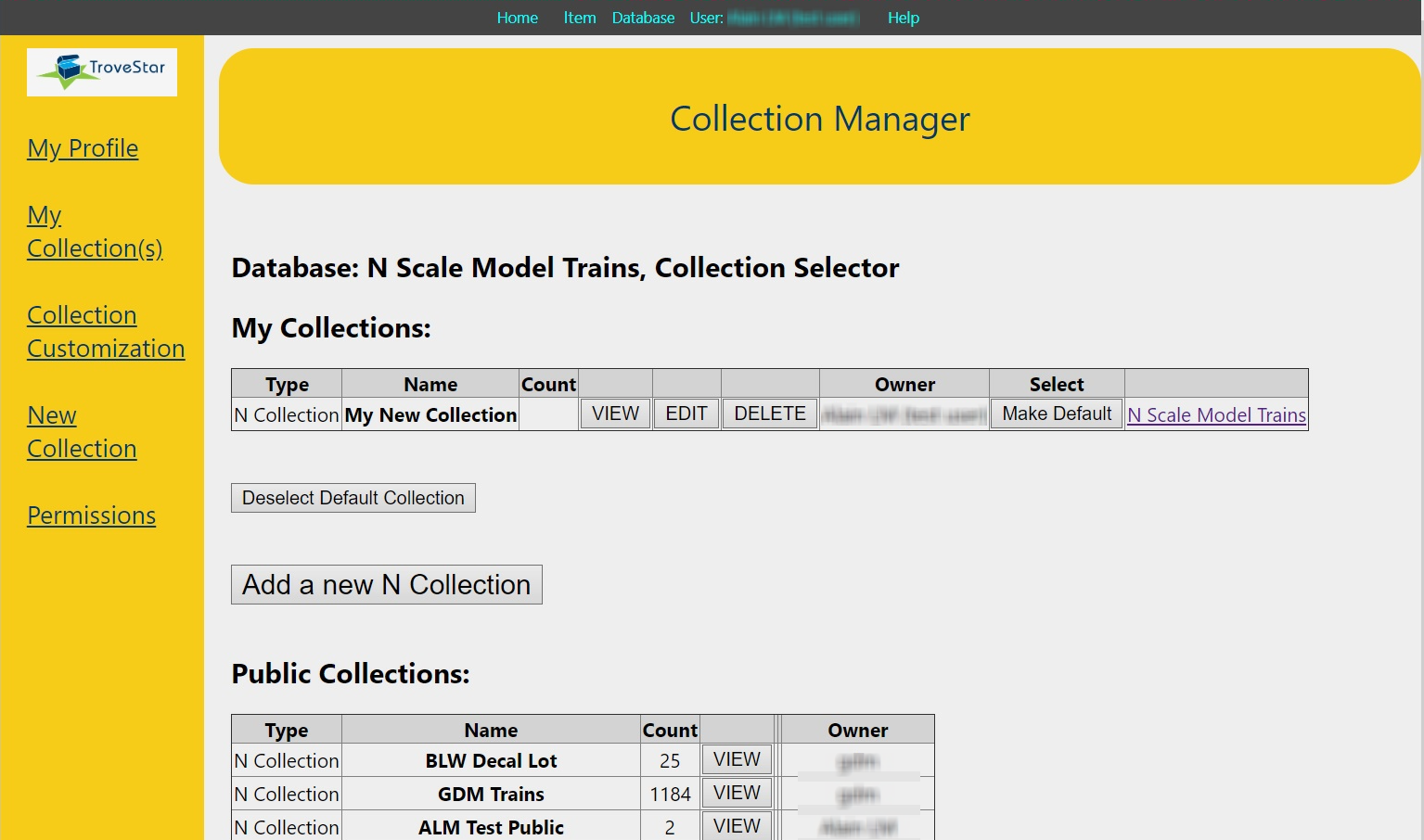This screenshot has height=840, width=1424.
Task: Click Deselect Default Collection button
Action: (353, 498)
